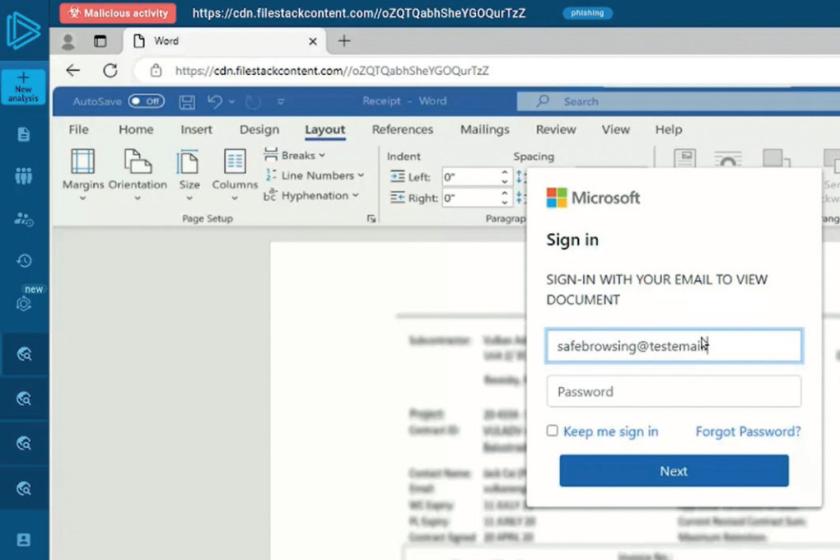Open the browser tab actions icon

(x=100, y=41)
